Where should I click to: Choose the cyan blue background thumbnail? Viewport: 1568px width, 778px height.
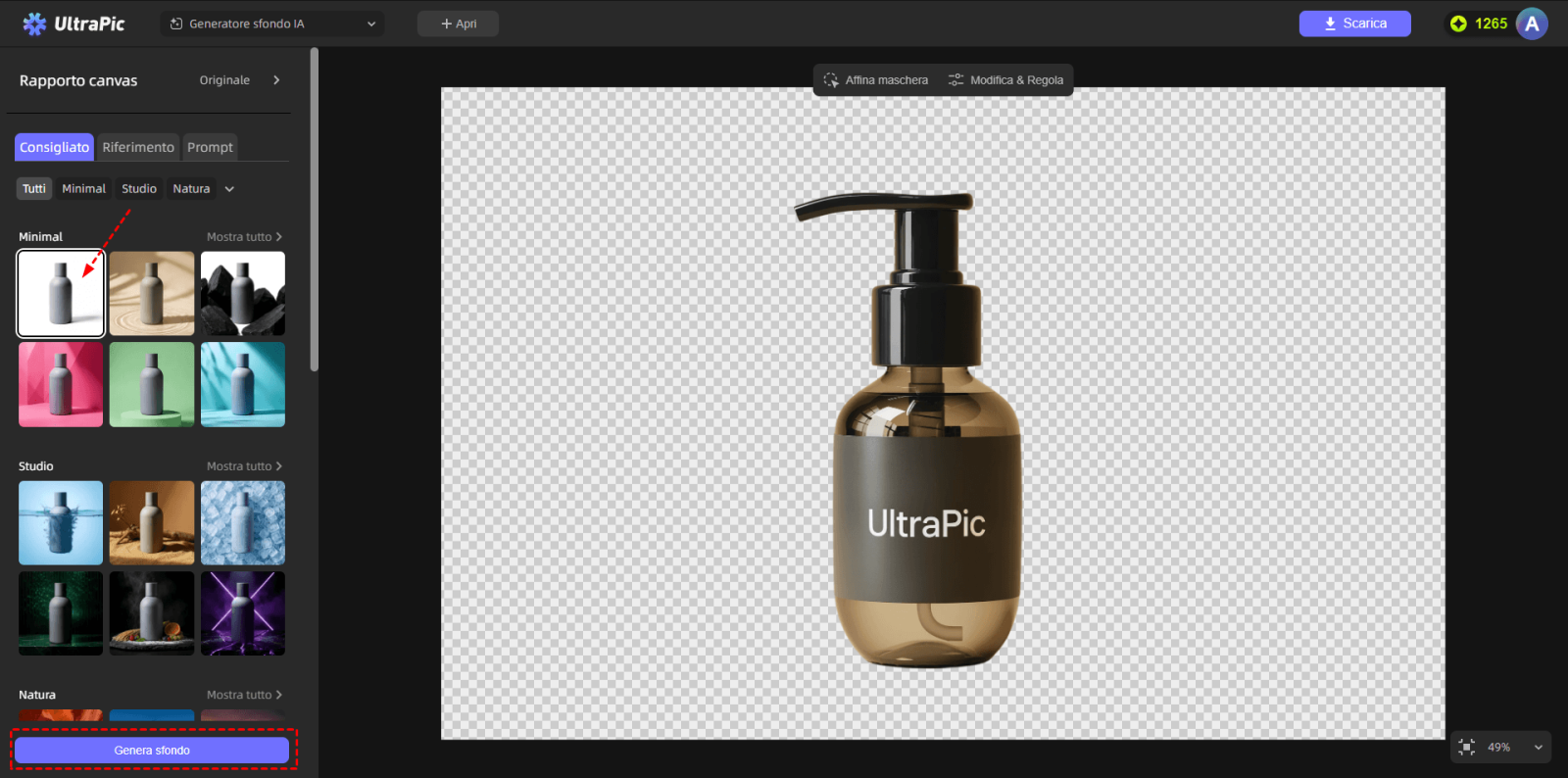[243, 384]
